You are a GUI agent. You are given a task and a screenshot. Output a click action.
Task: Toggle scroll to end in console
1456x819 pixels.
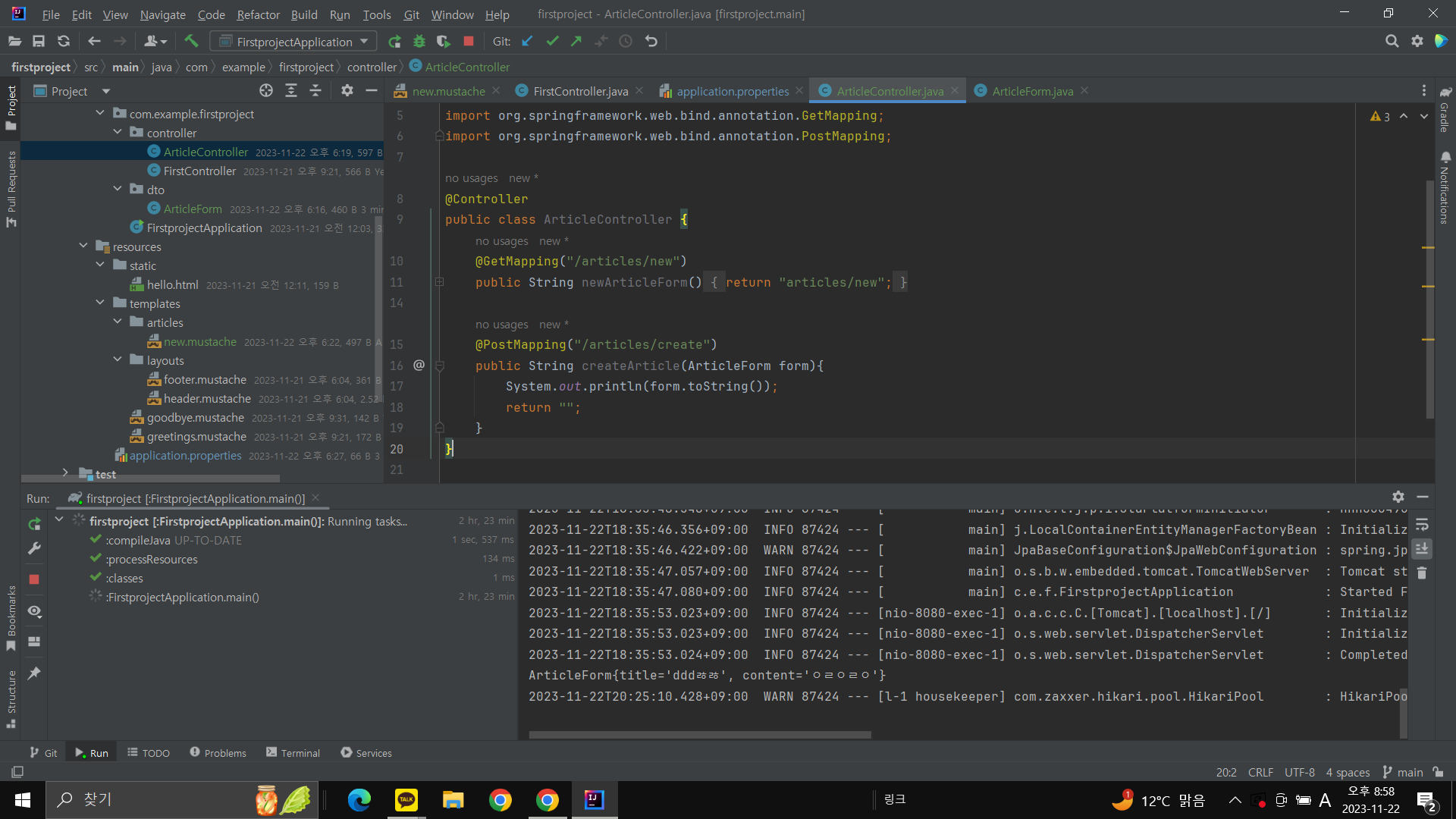1422,548
